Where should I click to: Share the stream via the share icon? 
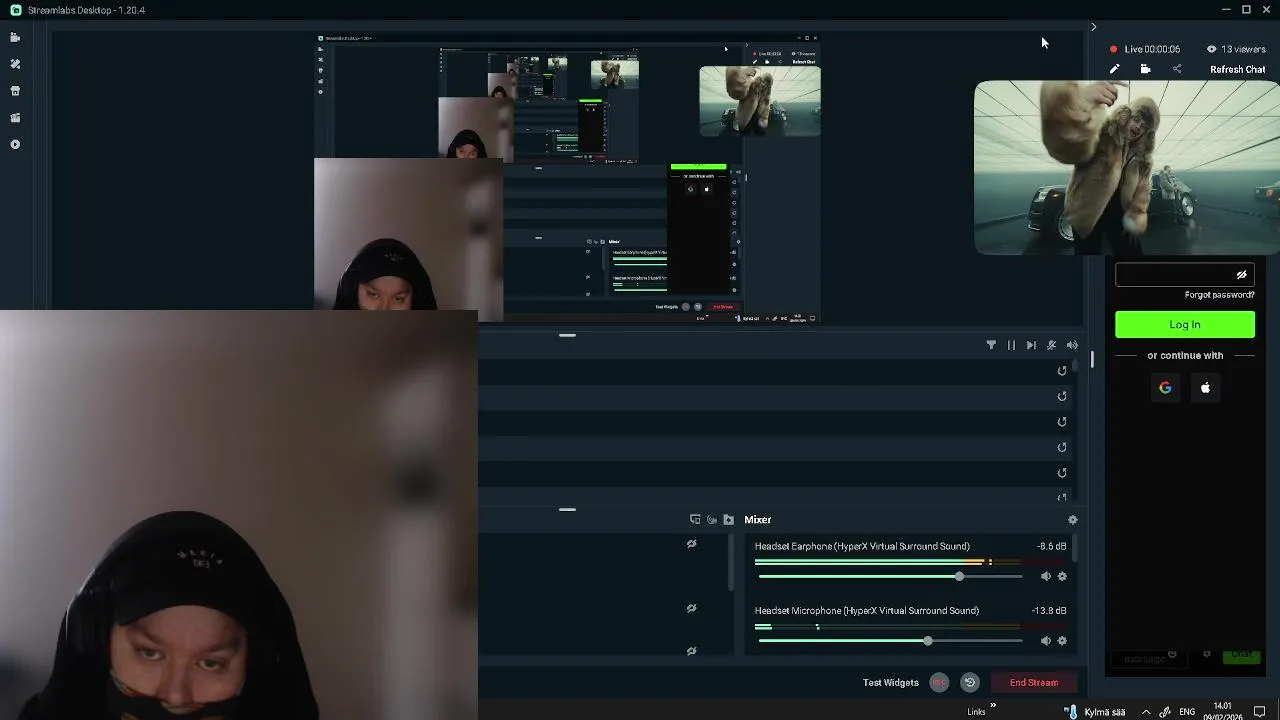(x=1177, y=69)
